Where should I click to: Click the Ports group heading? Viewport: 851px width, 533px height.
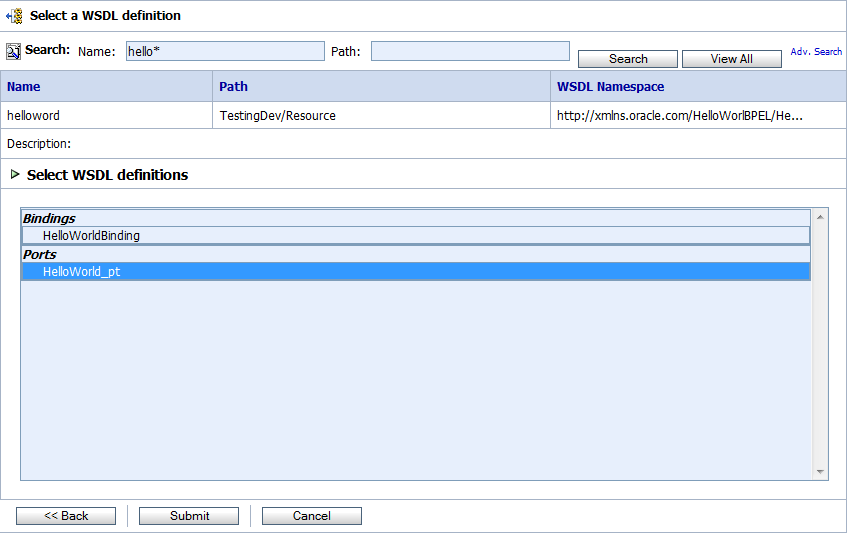coord(39,254)
